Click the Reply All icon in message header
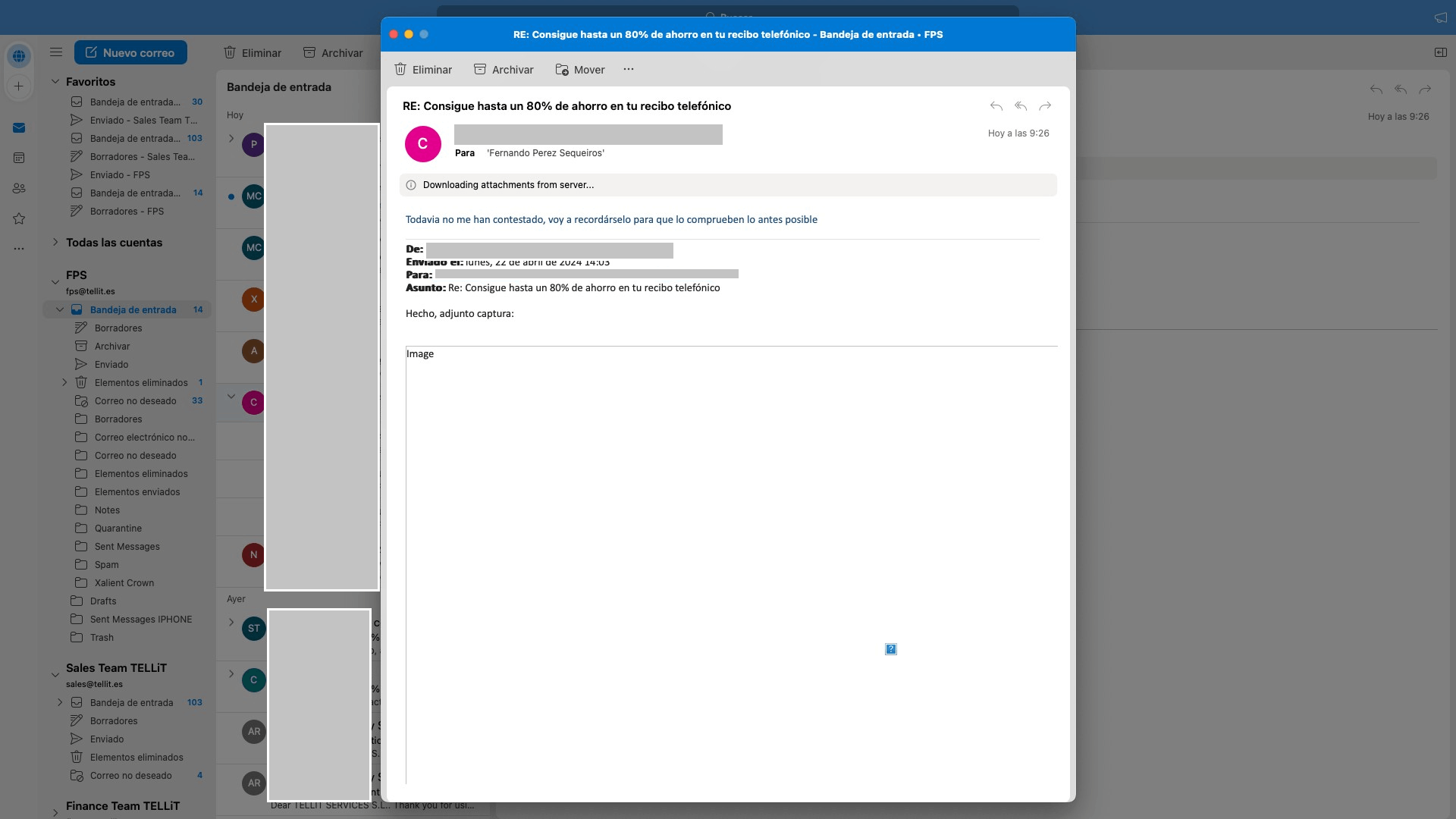Viewport: 1456px width, 819px height. (x=1021, y=106)
